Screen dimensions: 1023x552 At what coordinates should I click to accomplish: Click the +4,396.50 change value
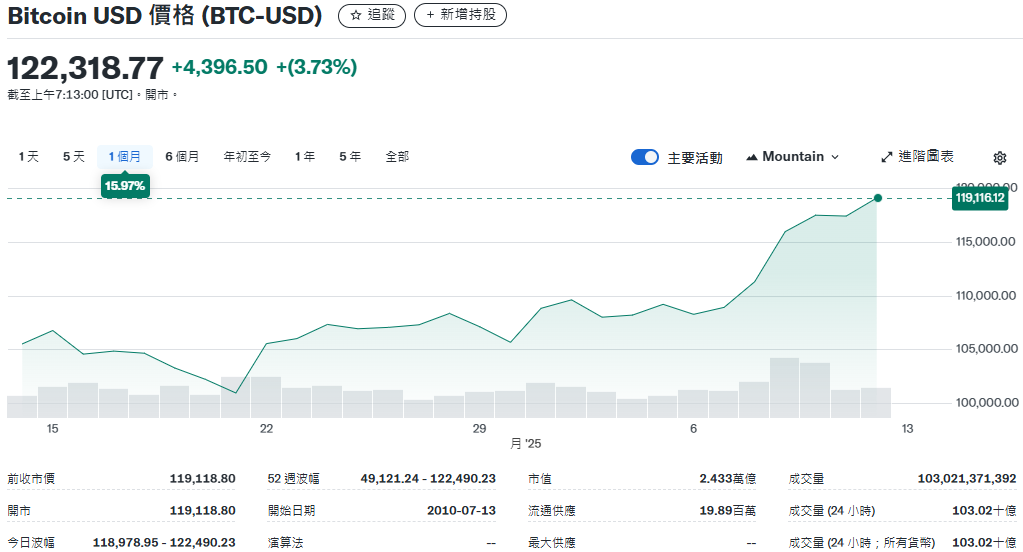220,67
